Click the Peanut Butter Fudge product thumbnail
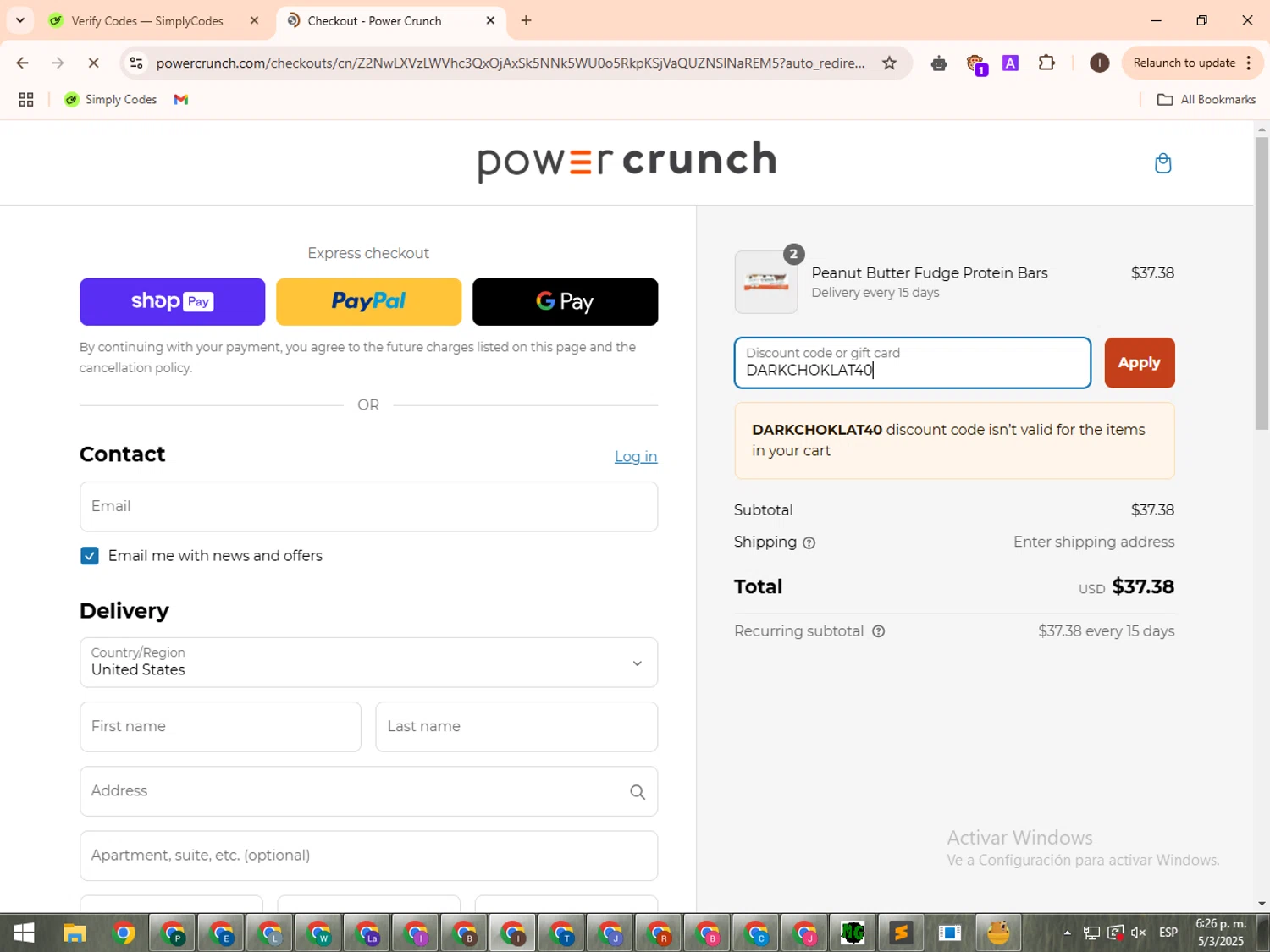This screenshot has width=1270, height=952. (x=765, y=282)
